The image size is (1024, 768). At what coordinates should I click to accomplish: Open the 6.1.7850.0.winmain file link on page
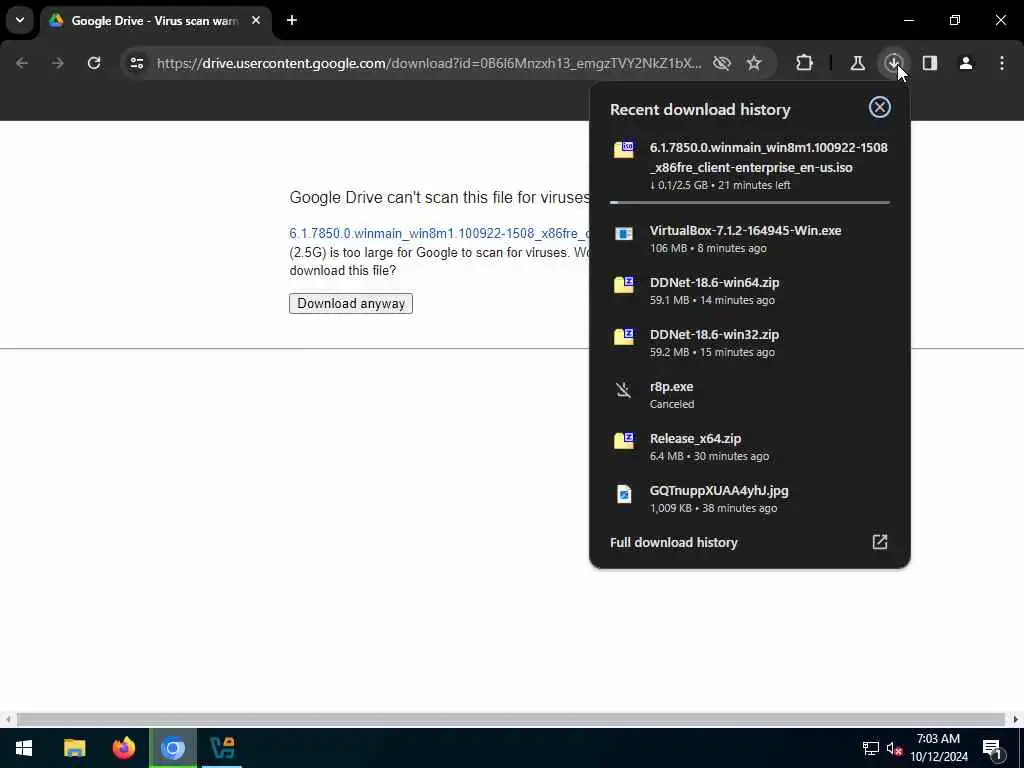pyautogui.click(x=440, y=233)
